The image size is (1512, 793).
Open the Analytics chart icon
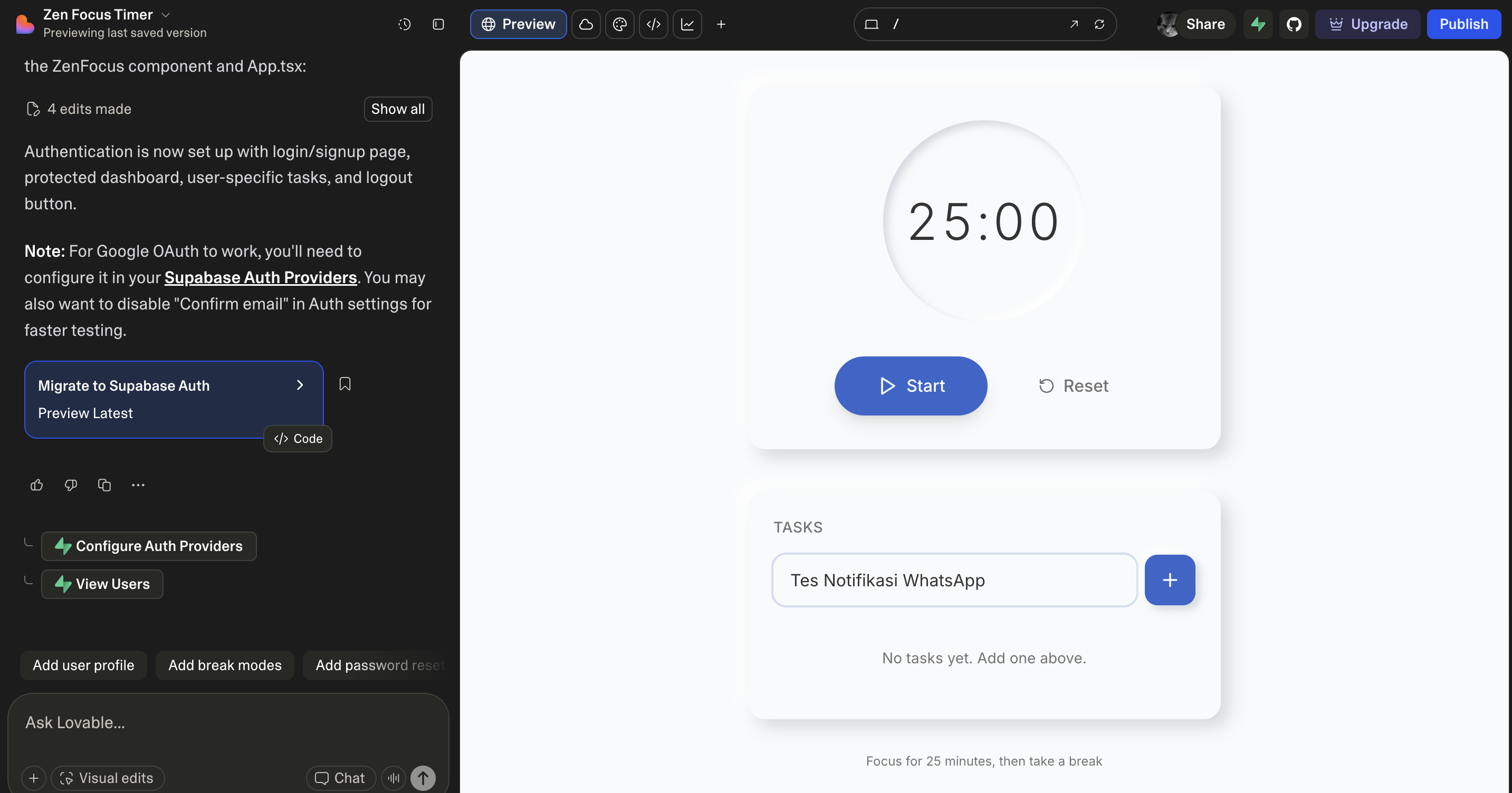click(x=687, y=24)
